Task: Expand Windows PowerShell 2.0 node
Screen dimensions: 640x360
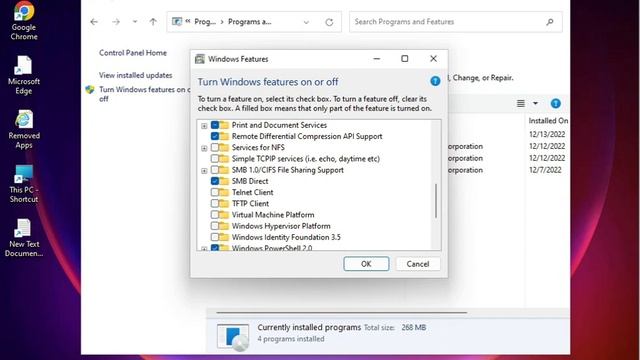Action: [204, 248]
